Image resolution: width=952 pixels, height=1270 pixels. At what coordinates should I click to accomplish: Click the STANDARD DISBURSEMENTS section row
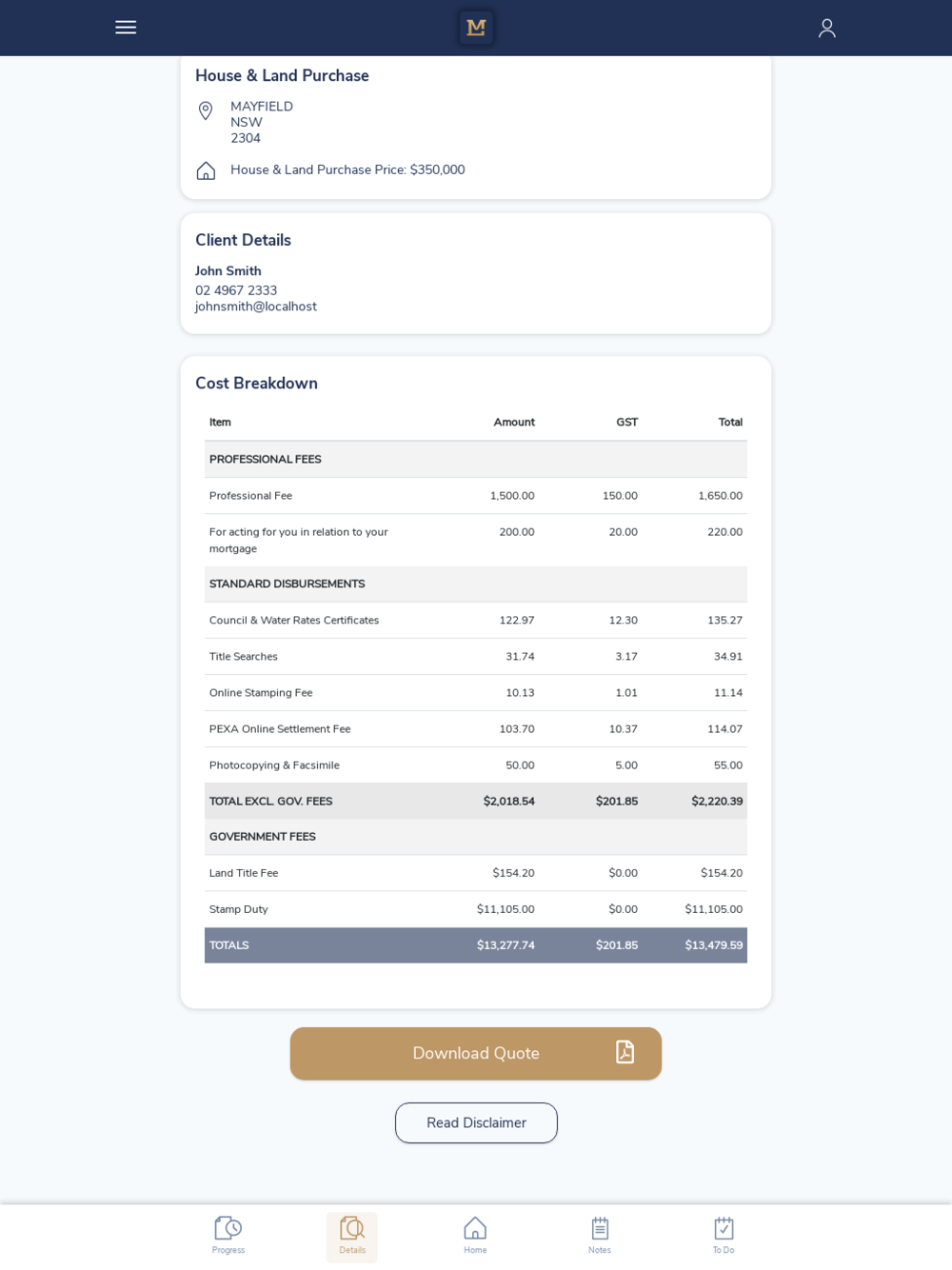tap(476, 584)
